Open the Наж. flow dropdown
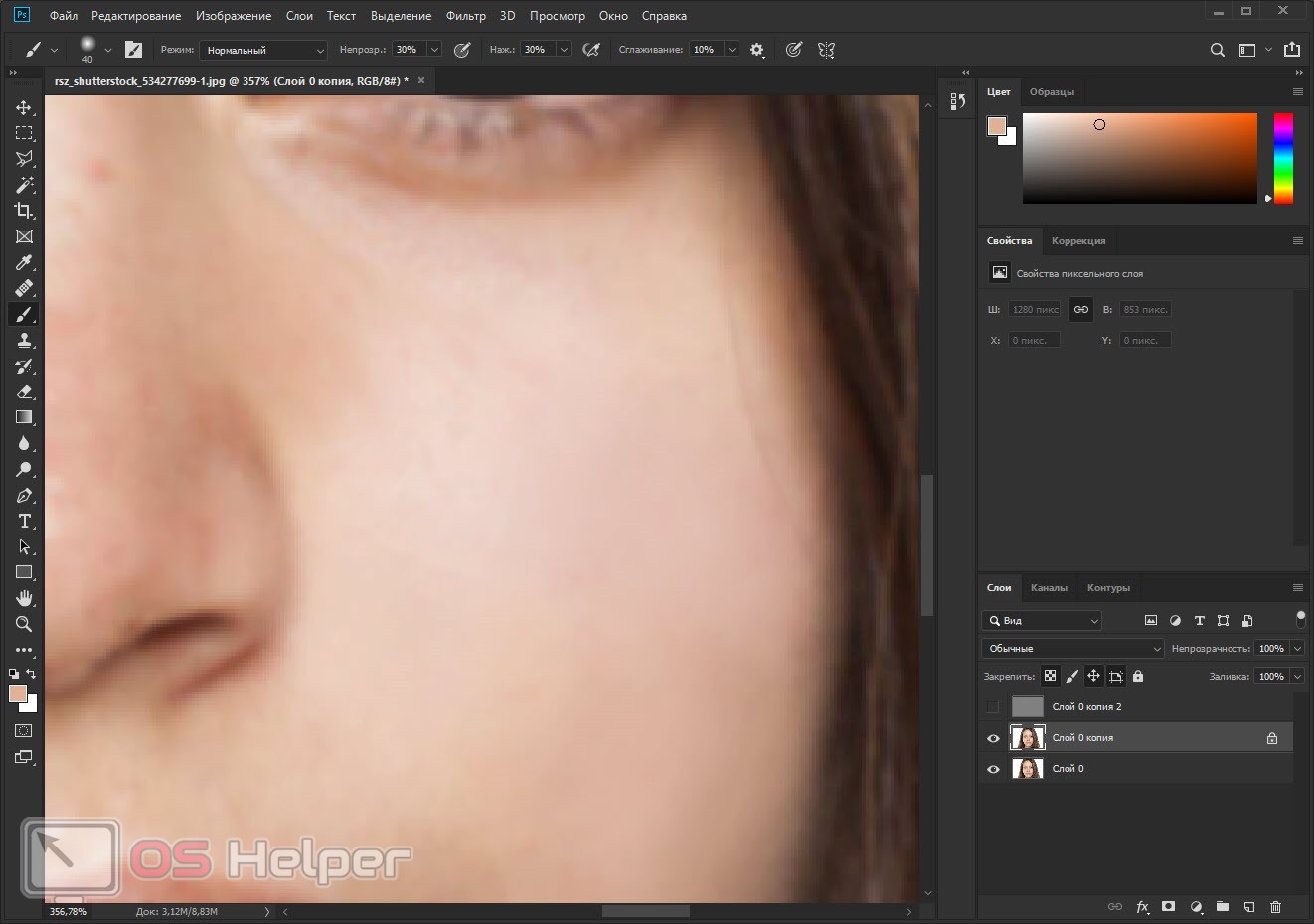 point(564,50)
